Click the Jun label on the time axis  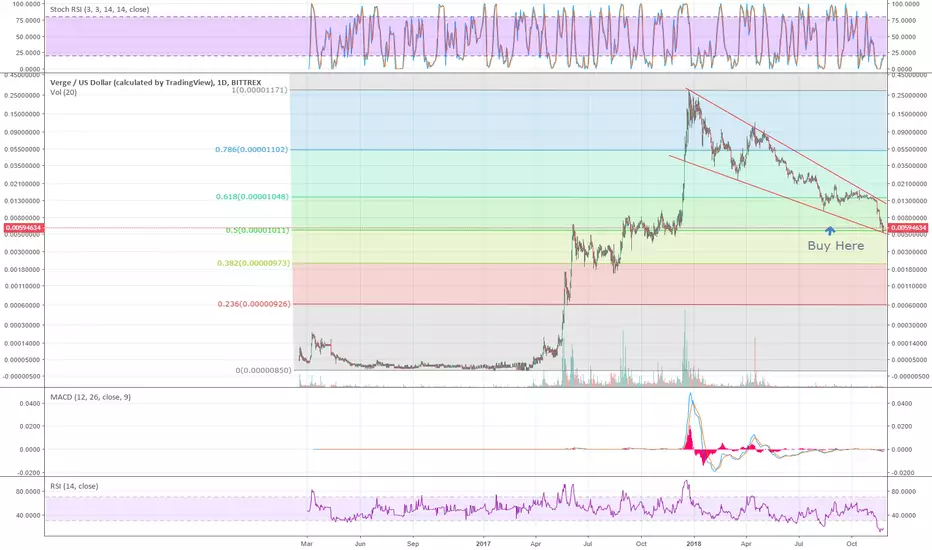(x=360, y=543)
